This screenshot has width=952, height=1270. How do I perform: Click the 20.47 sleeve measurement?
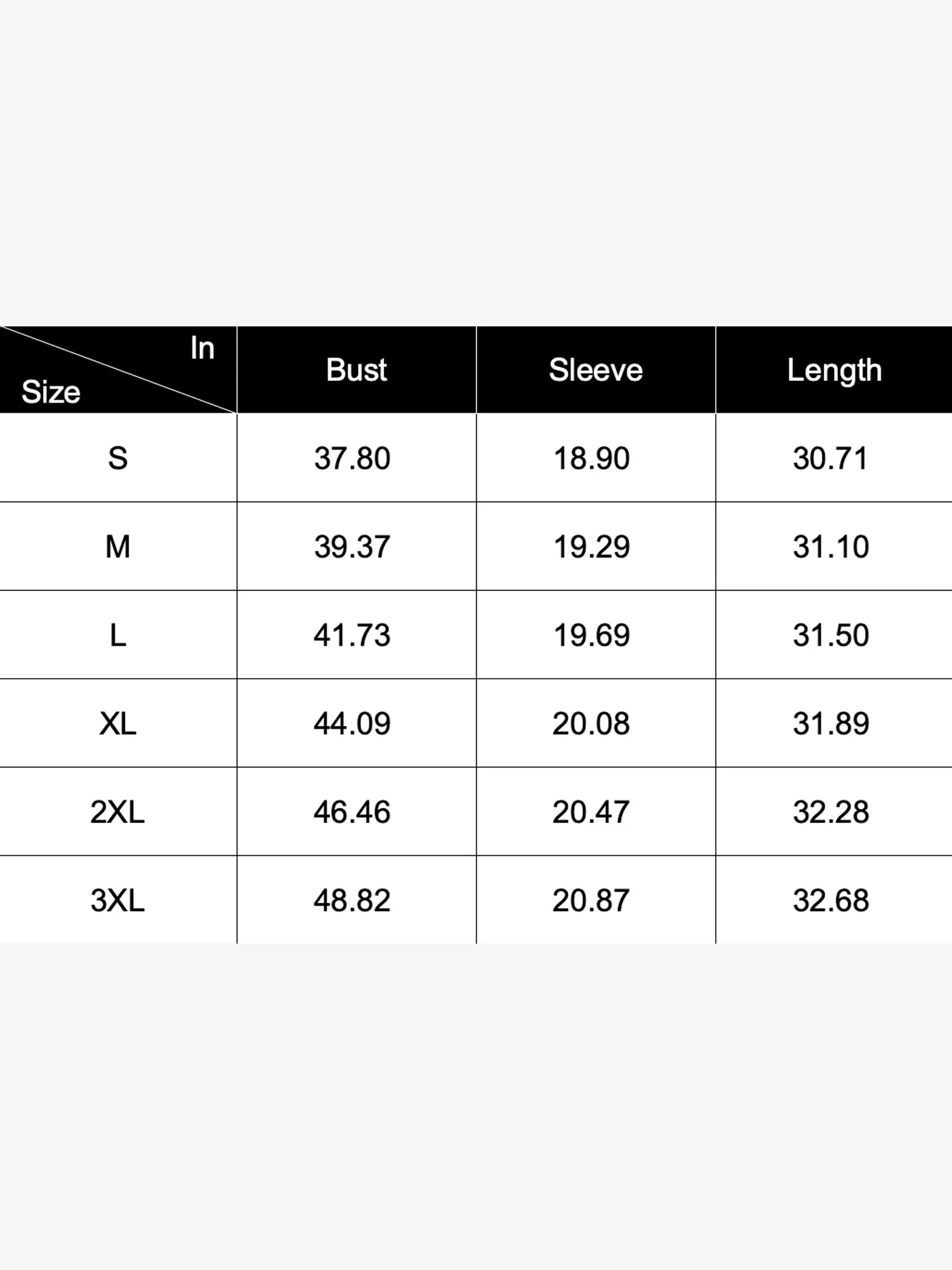(591, 812)
